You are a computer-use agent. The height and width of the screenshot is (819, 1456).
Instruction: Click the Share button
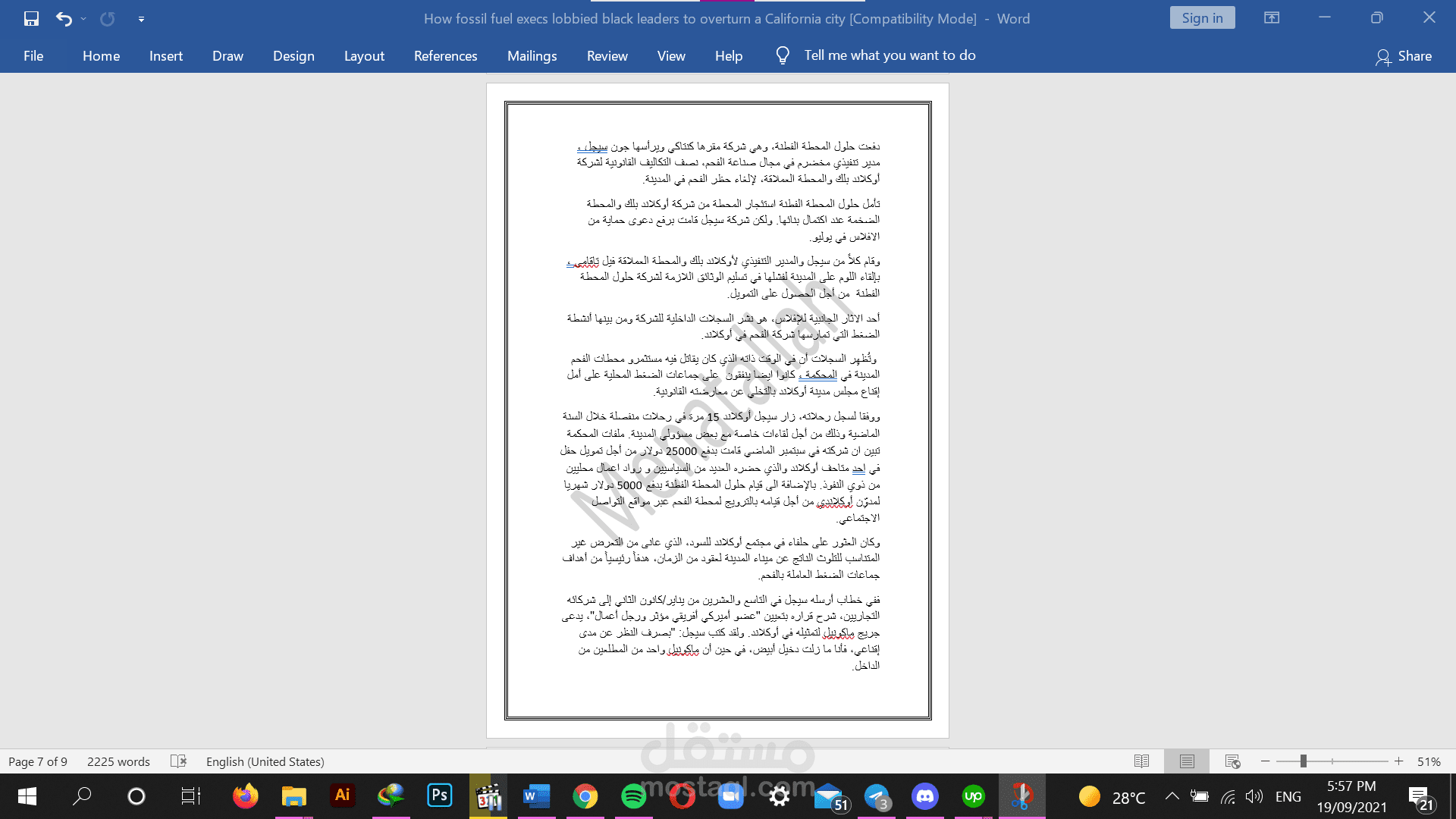(1404, 56)
